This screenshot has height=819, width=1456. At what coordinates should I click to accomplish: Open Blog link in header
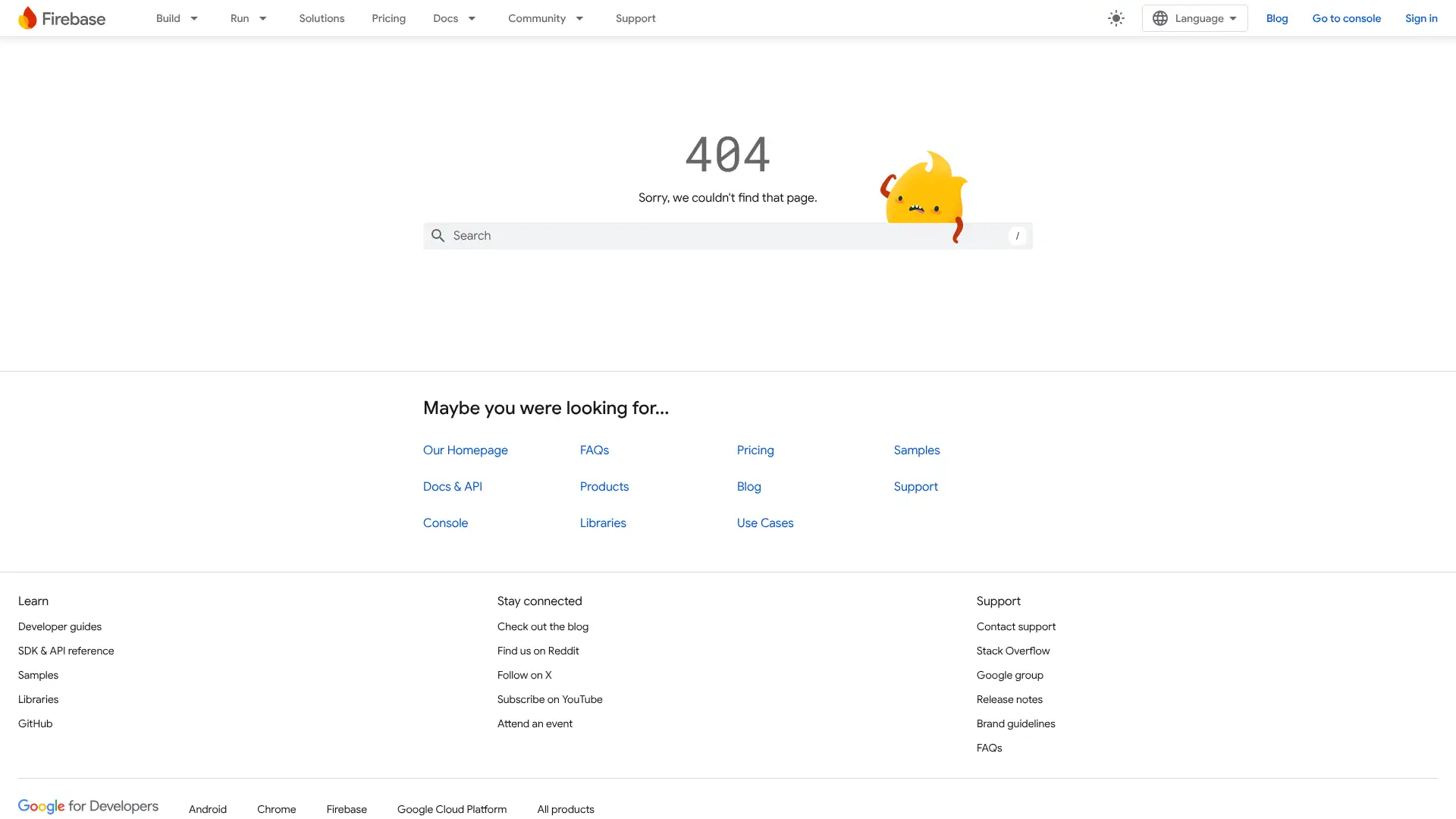point(1276,18)
